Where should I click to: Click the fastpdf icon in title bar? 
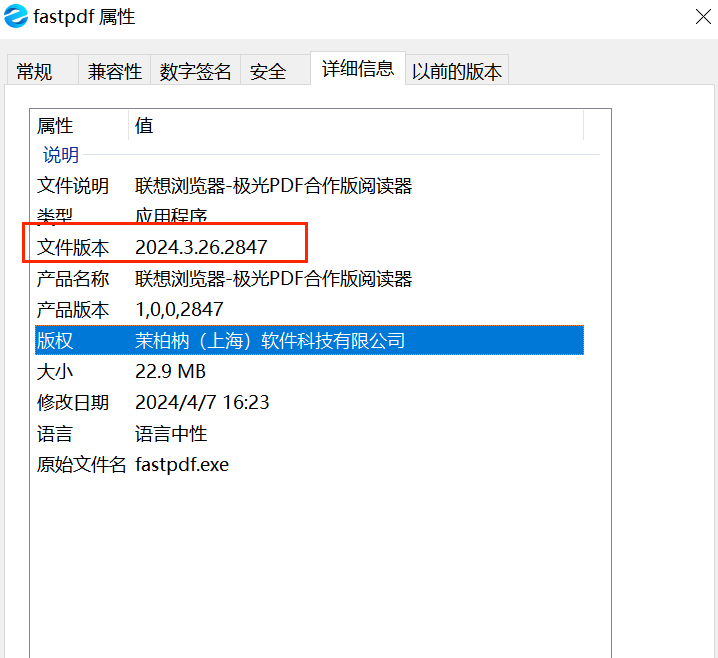[x=16, y=16]
